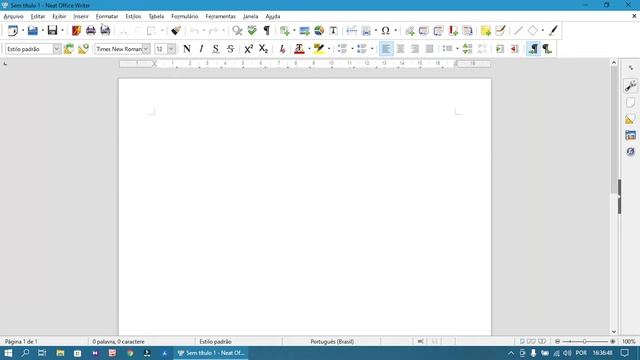Viewport: 640px width, 360px height.
Task: Open the Tabela menu
Action: [x=156, y=16]
